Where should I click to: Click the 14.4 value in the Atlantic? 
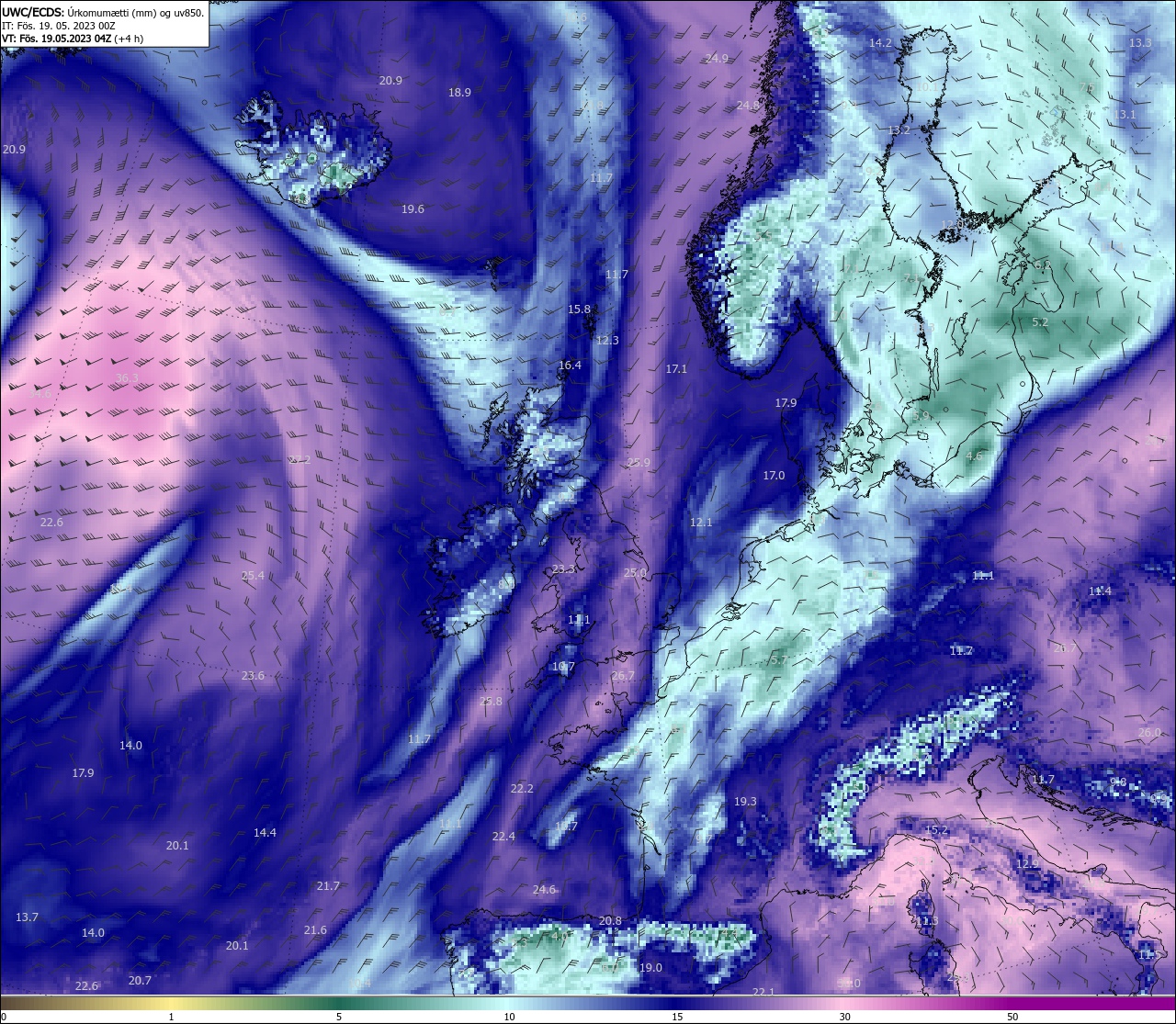pyautogui.click(x=265, y=833)
